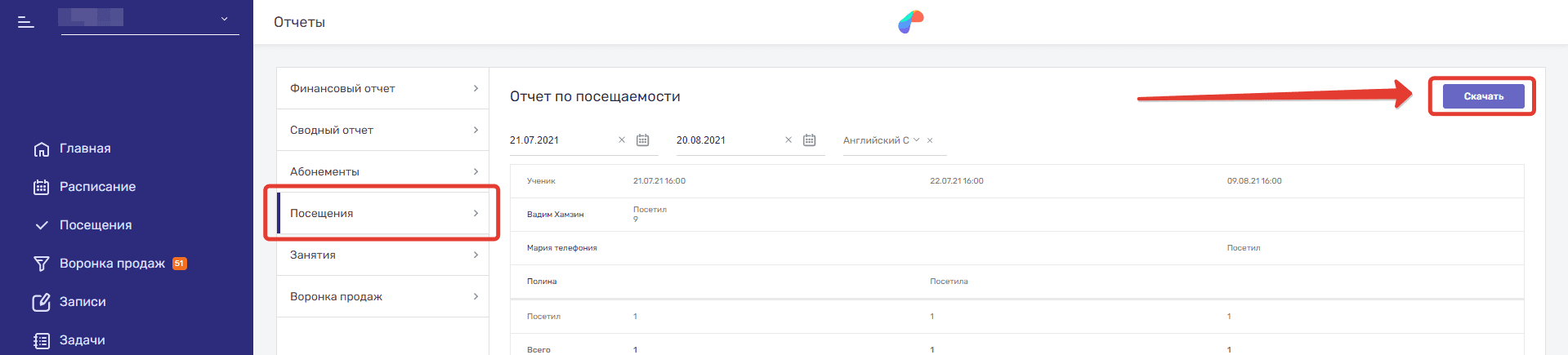Go to Главная in sidebar
This screenshot has width=1568, height=355.
pyautogui.click(x=84, y=149)
